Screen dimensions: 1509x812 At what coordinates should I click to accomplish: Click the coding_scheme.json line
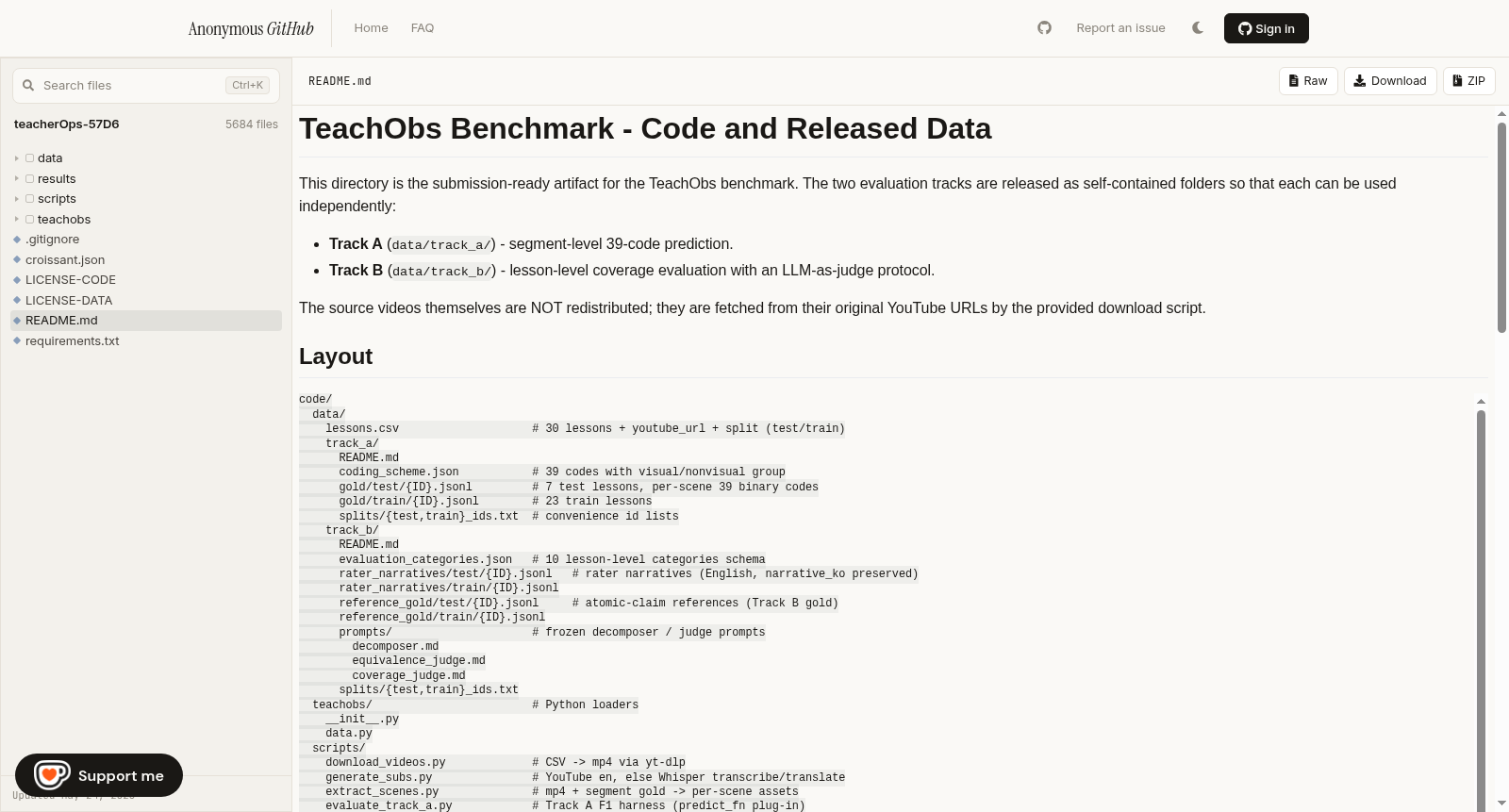click(541, 472)
